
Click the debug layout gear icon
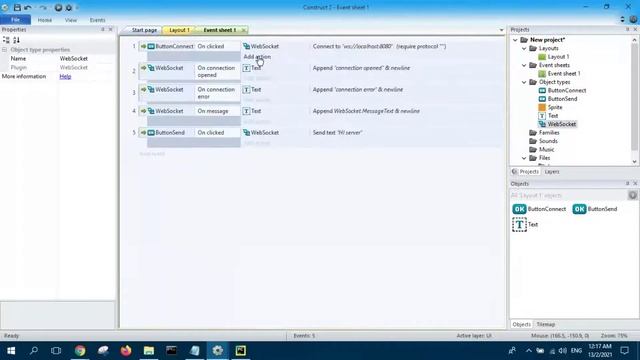coord(69,7)
